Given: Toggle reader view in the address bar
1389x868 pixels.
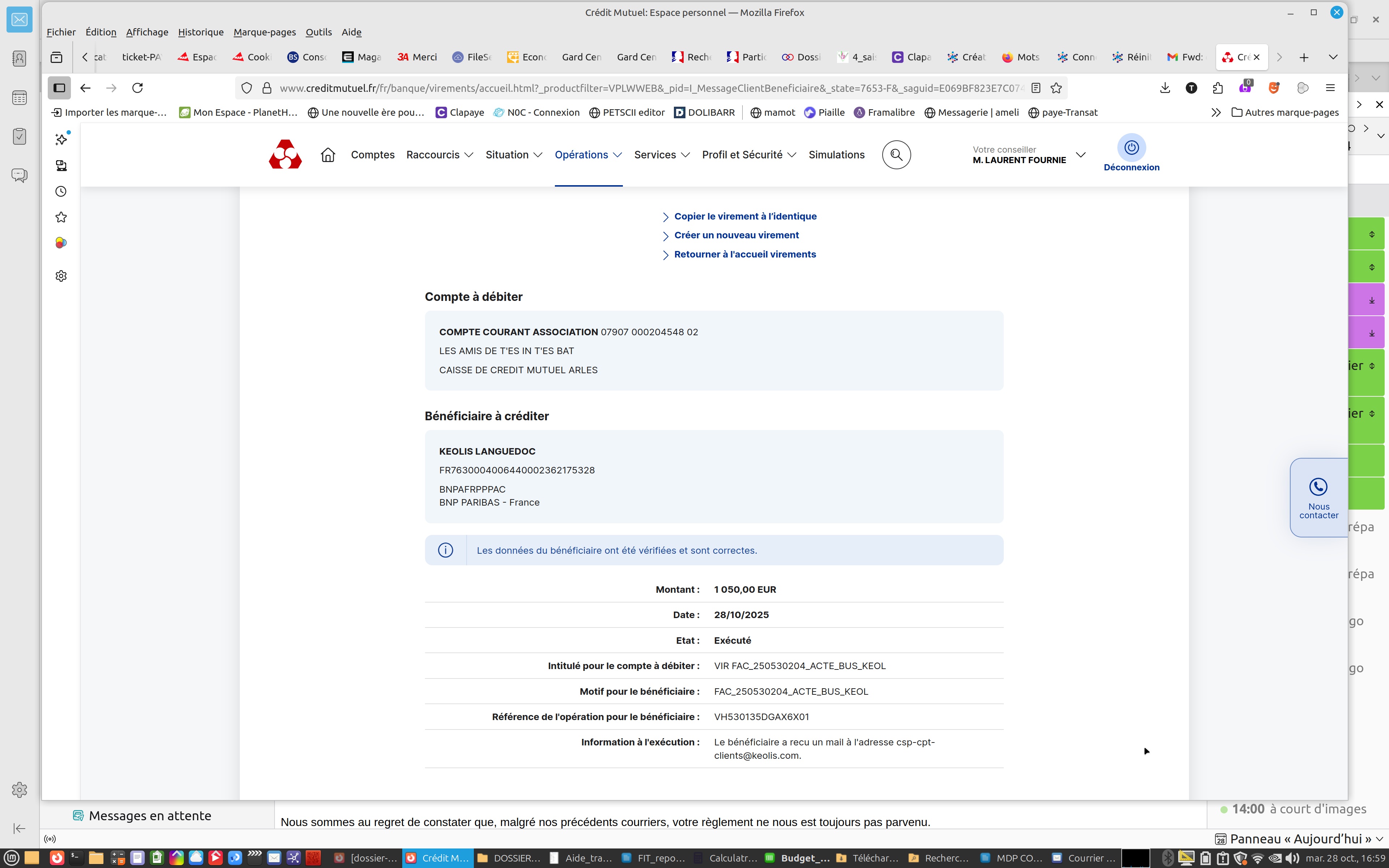Looking at the screenshot, I should click(1036, 88).
